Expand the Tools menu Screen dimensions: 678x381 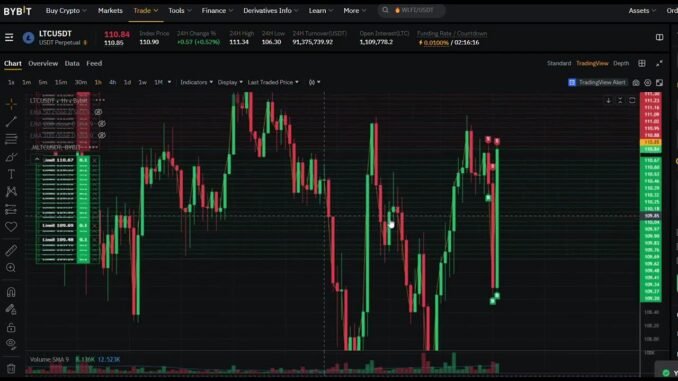179,10
